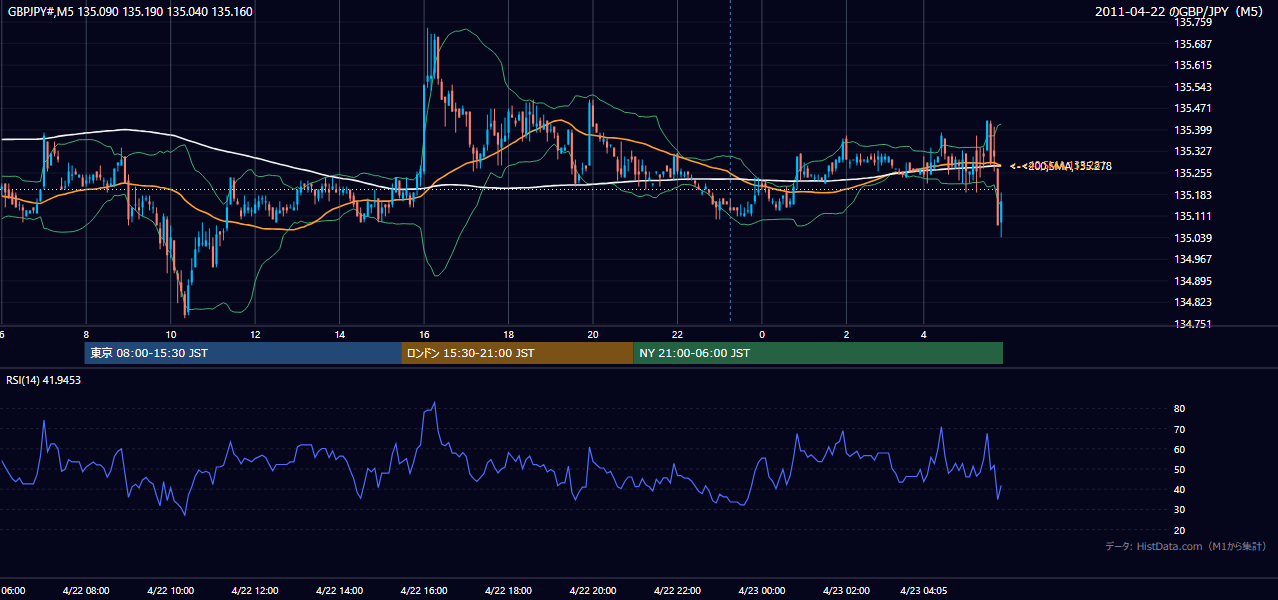This screenshot has width=1278, height=600.
Task: Click the 4/22 14:00 date label
Action: click(x=339, y=591)
